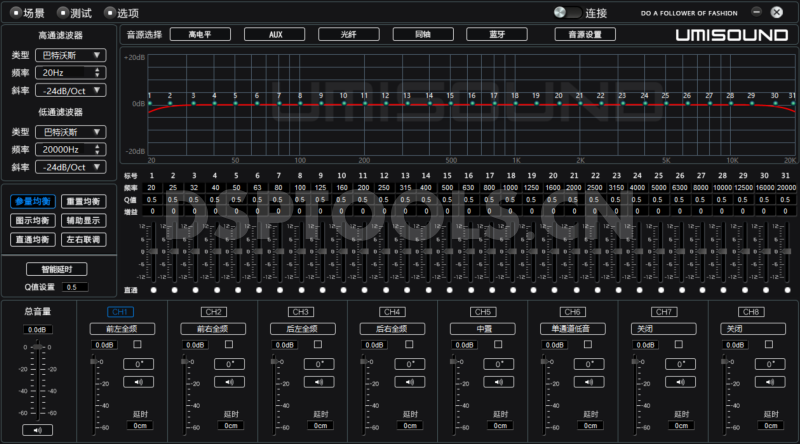Viewport: 800px width, 444px height.
Task: Tick the CH5 checkbox
Action: coord(498,344)
